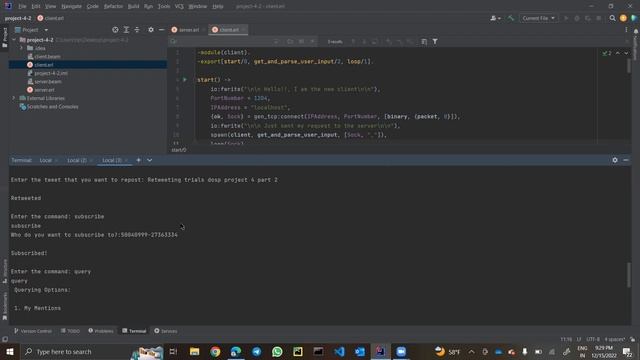Open terminal tabs dropdown chevron

(x=149, y=160)
